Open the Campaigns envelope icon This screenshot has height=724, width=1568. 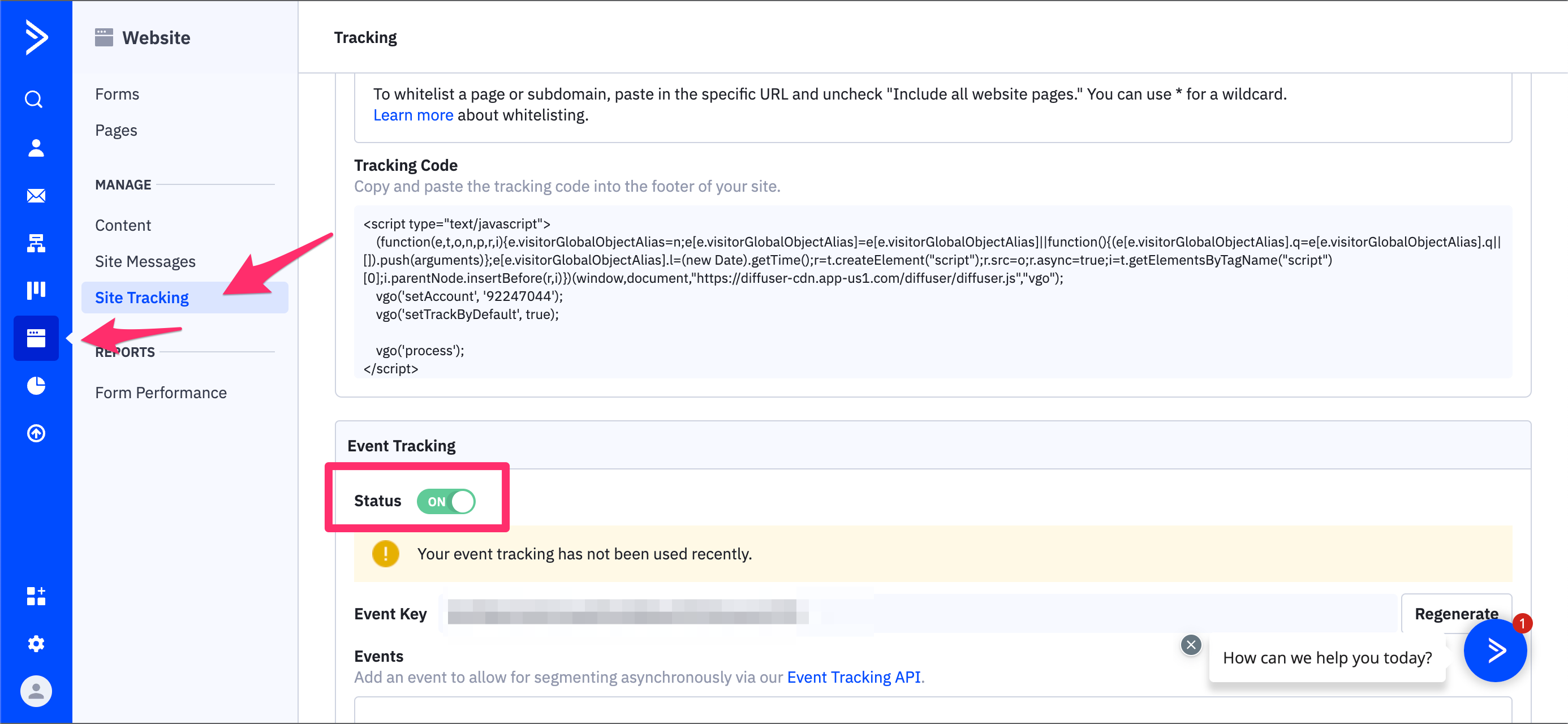click(x=36, y=196)
